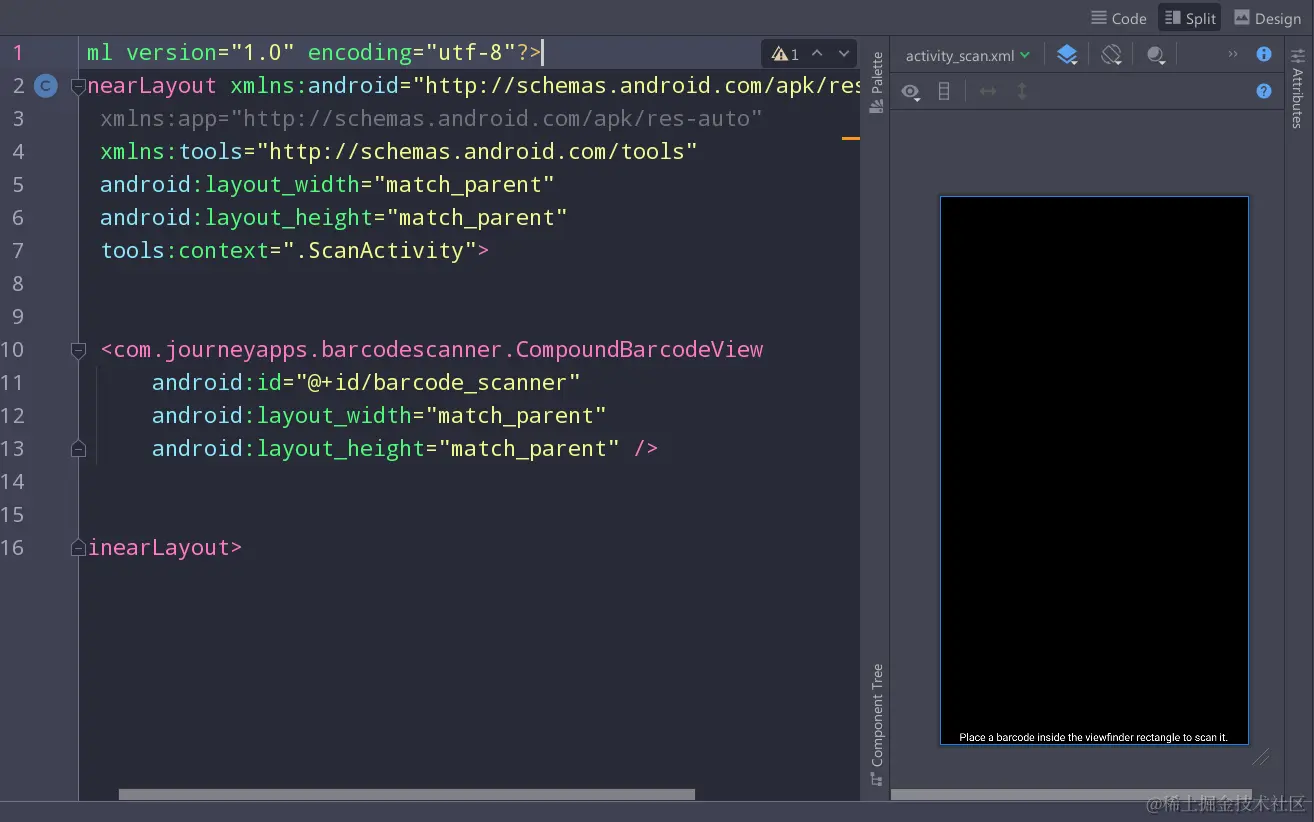Collapse the CompoundBarcodeView tag on line 10
The image size is (1314, 822).
click(78, 350)
